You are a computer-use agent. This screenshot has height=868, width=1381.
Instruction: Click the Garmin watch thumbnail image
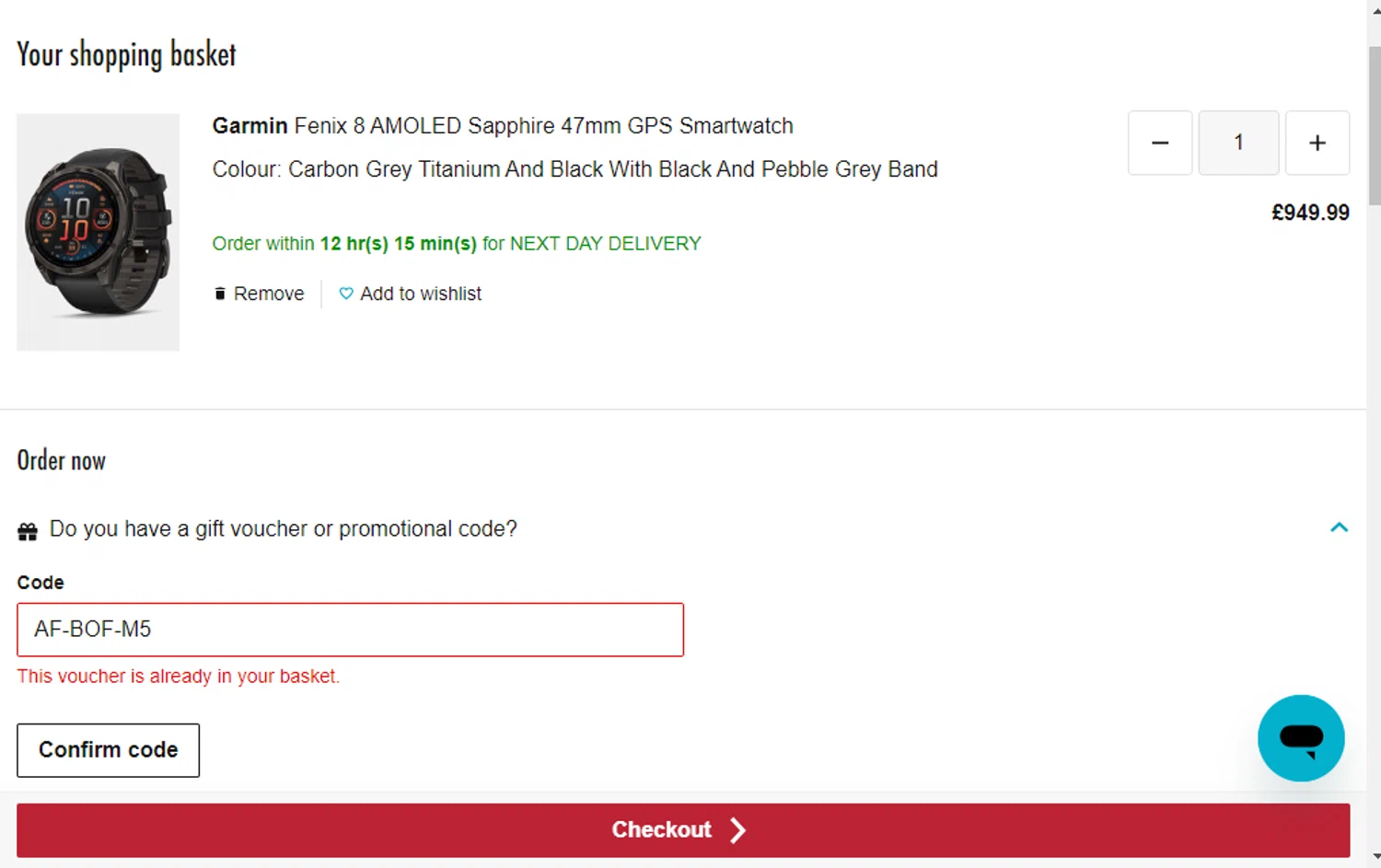tap(98, 232)
